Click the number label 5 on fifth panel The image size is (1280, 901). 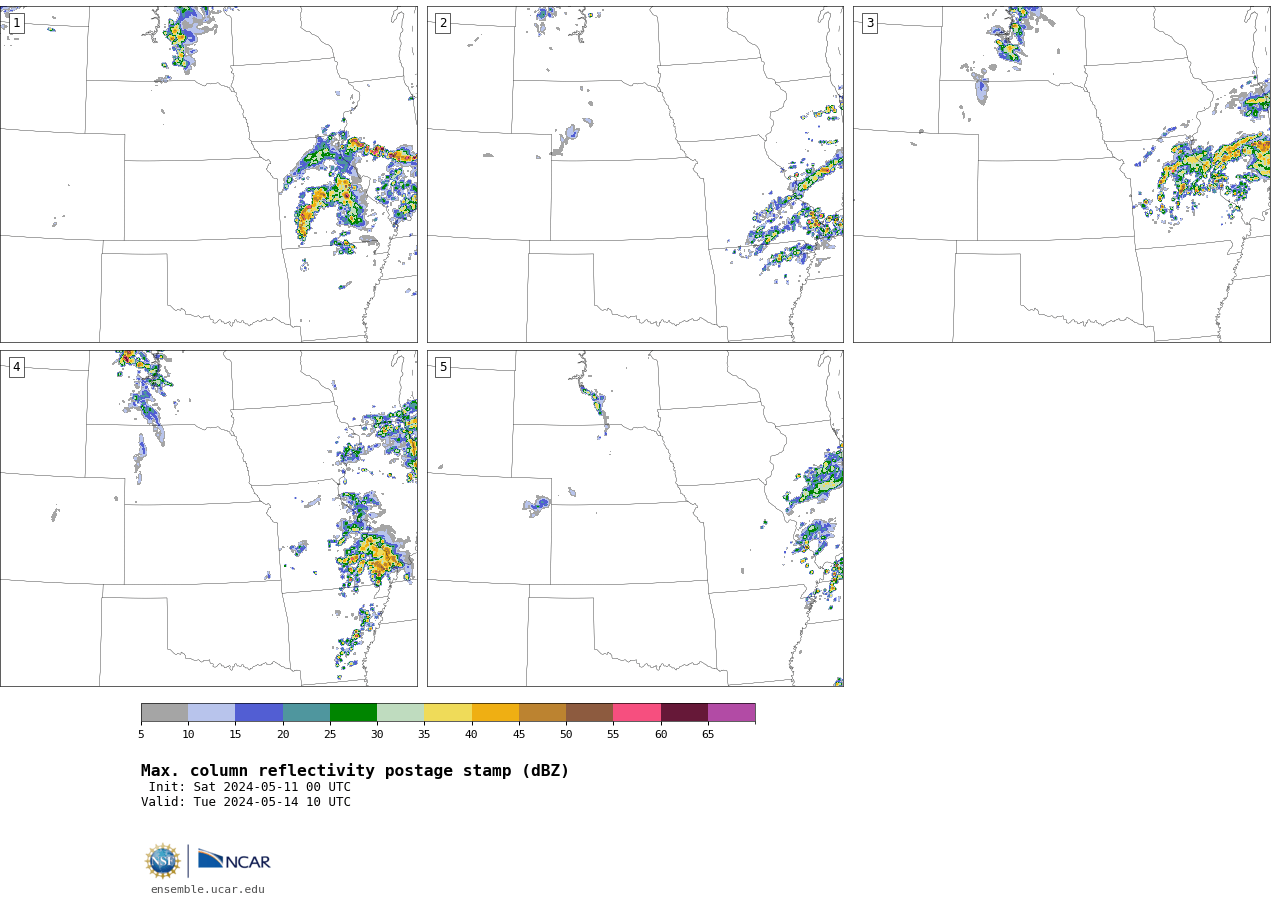[443, 367]
